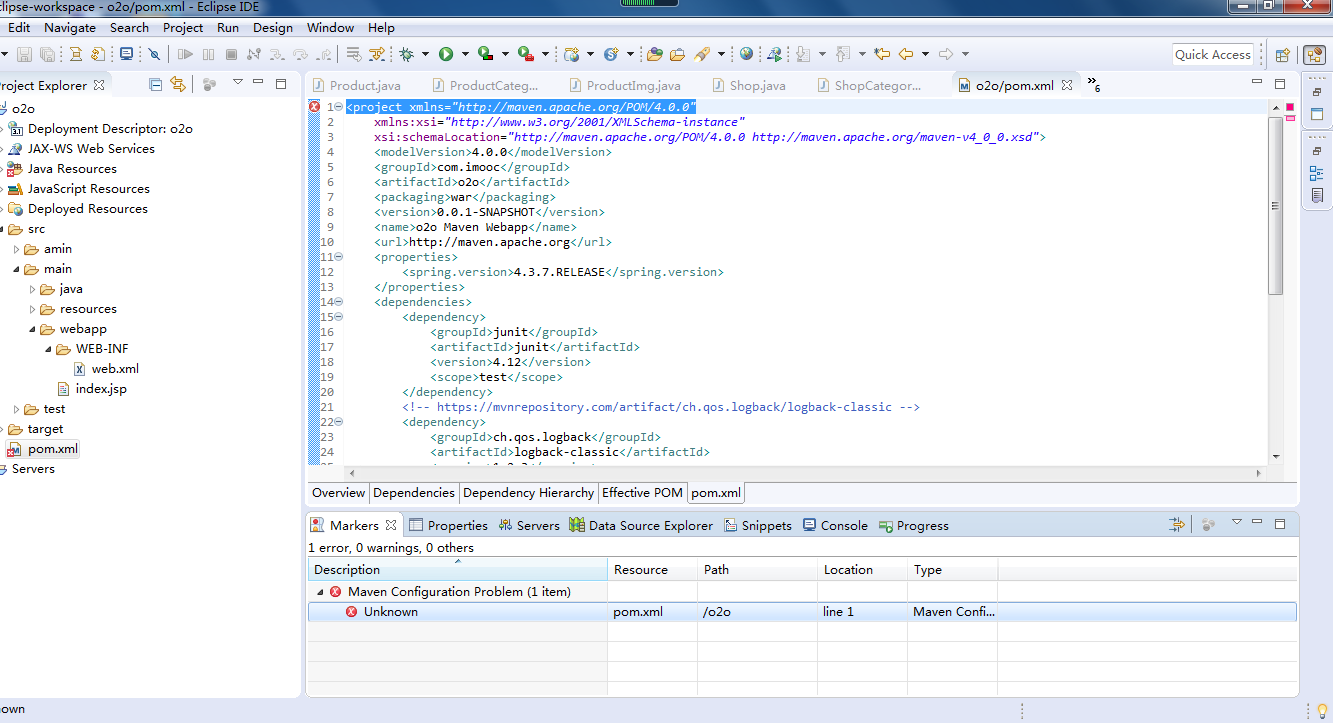Click the Open Web Browser globe icon
The image size is (1333, 723).
point(747,54)
